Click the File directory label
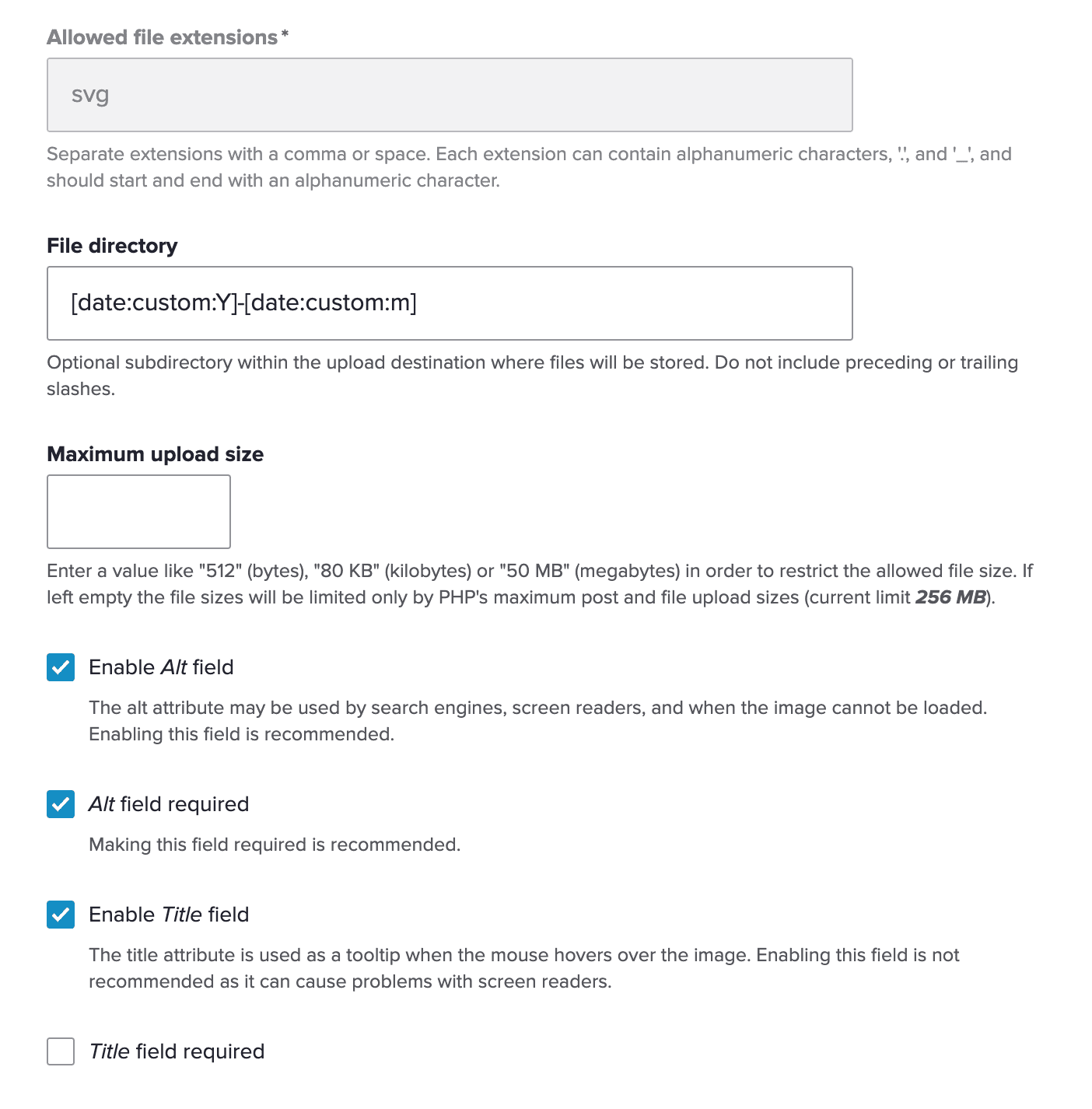The image size is (1092, 1109). coord(112,246)
